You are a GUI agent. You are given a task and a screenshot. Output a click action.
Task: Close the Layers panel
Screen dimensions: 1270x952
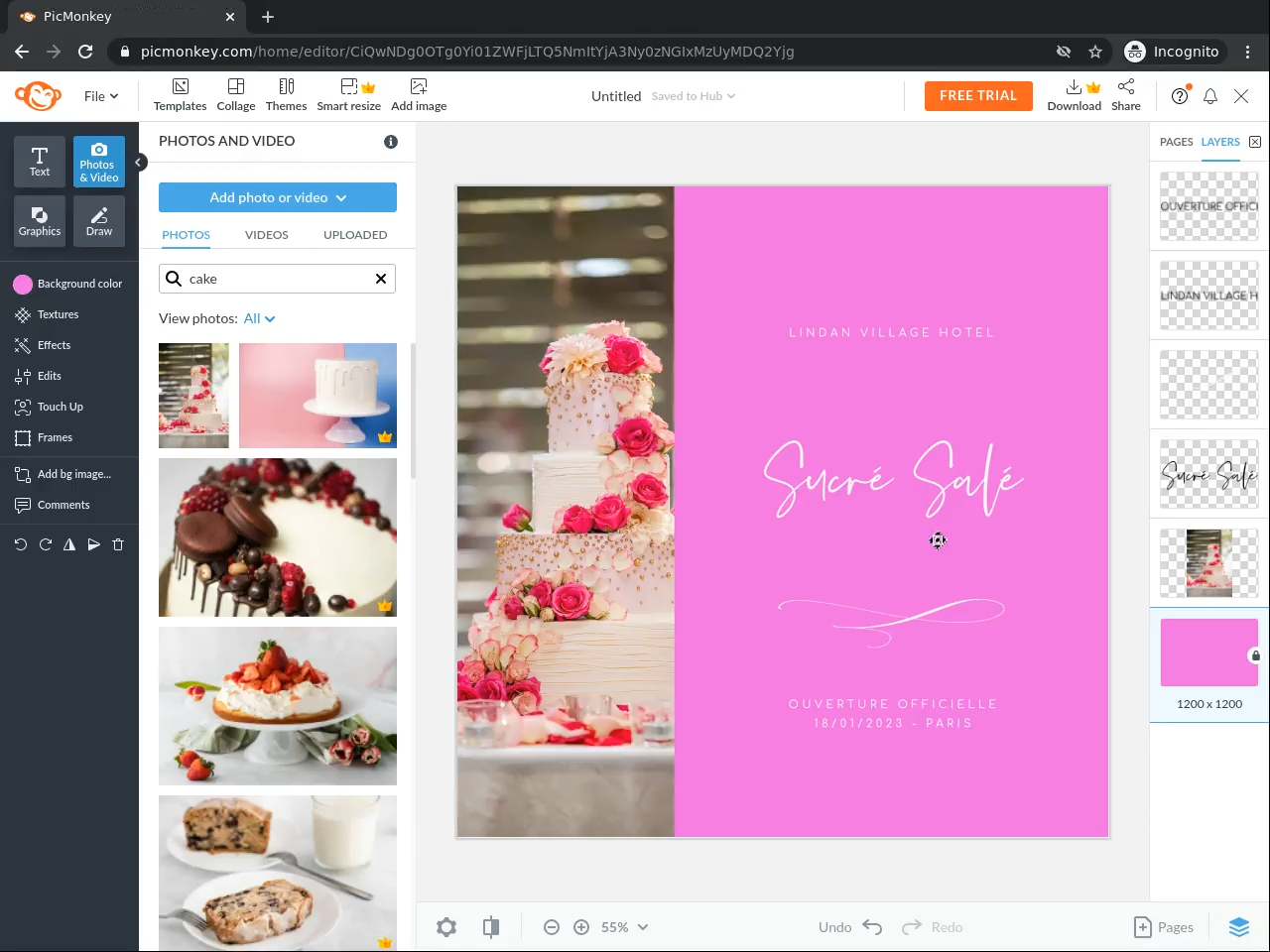pyautogui.click(x=1255, y=142)
